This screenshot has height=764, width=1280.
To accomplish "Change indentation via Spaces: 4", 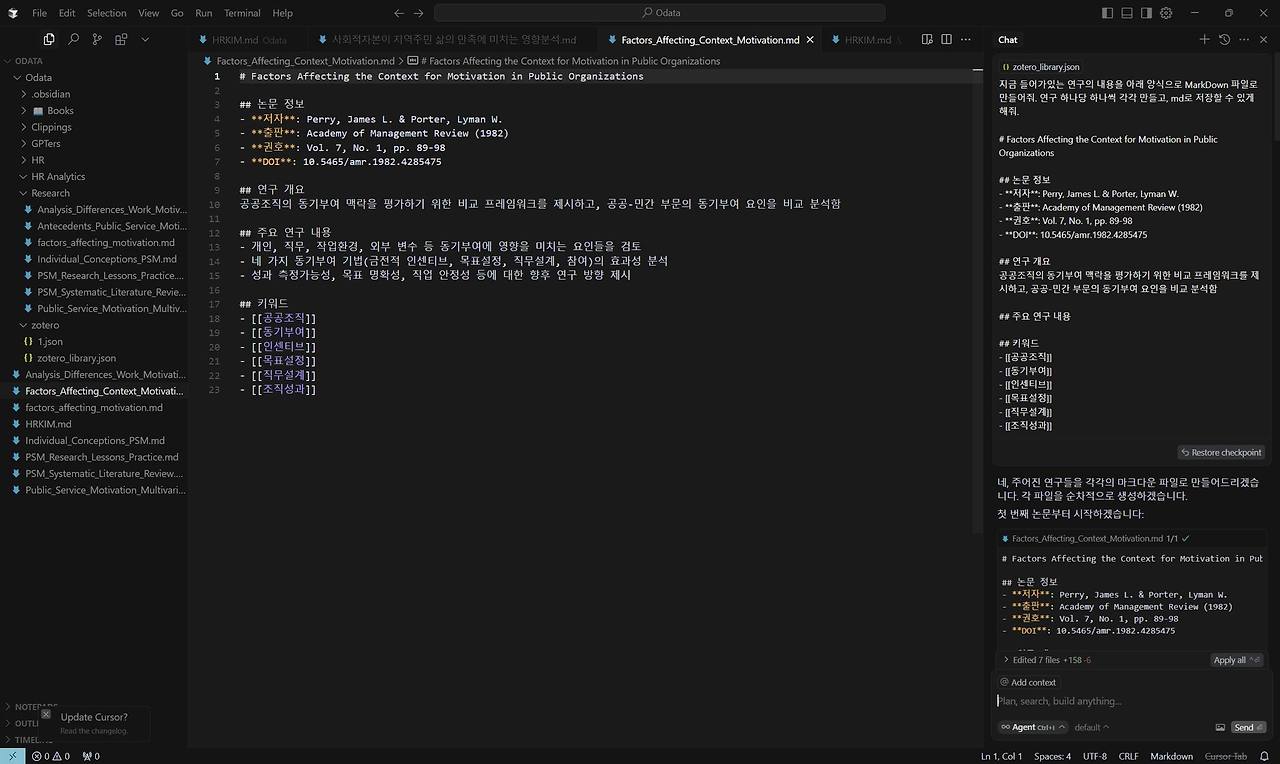I will tap(1052, 756).
